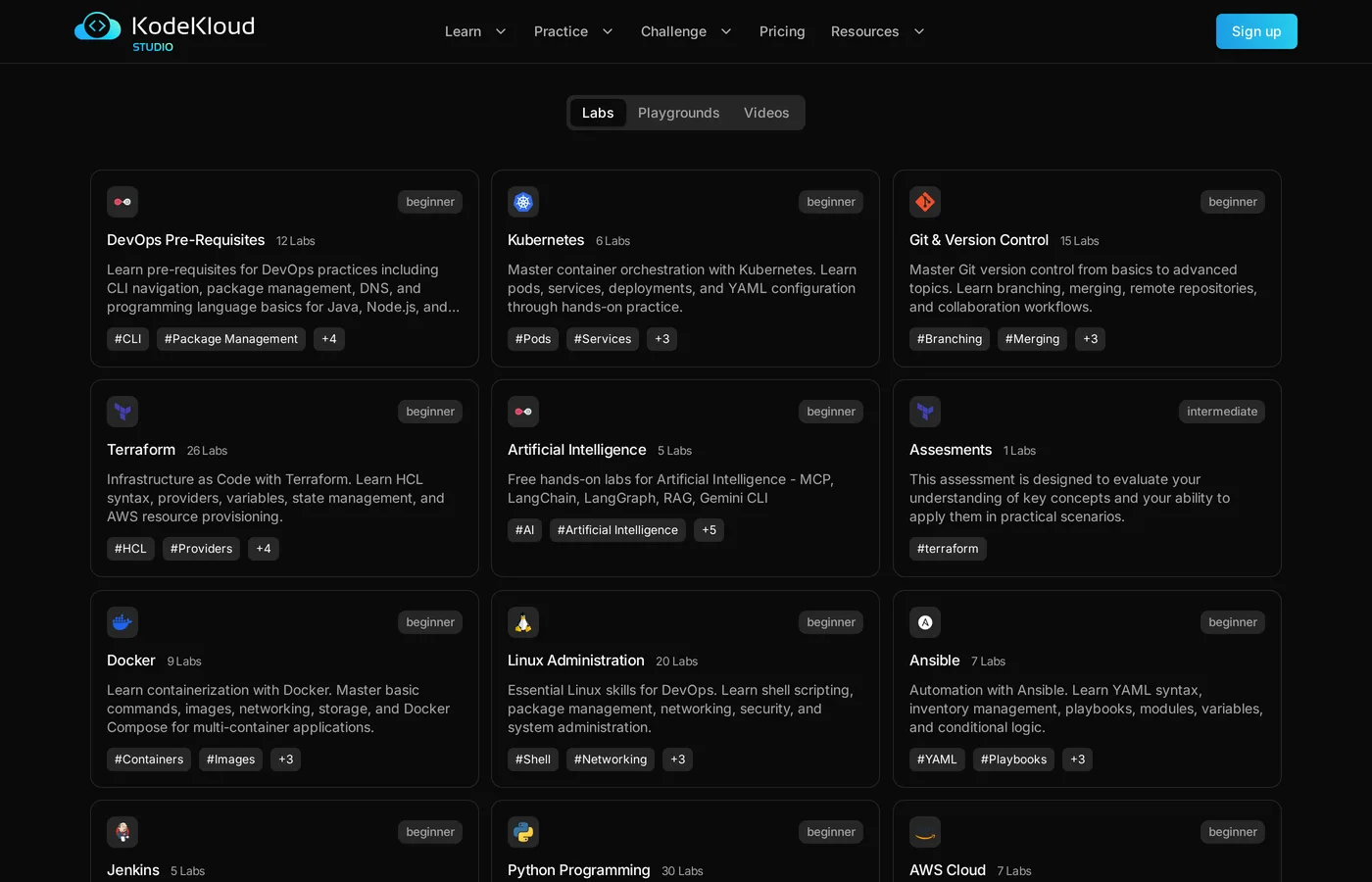
Task: Click the AWS Cloud logo icon
Action: [925, 832]
